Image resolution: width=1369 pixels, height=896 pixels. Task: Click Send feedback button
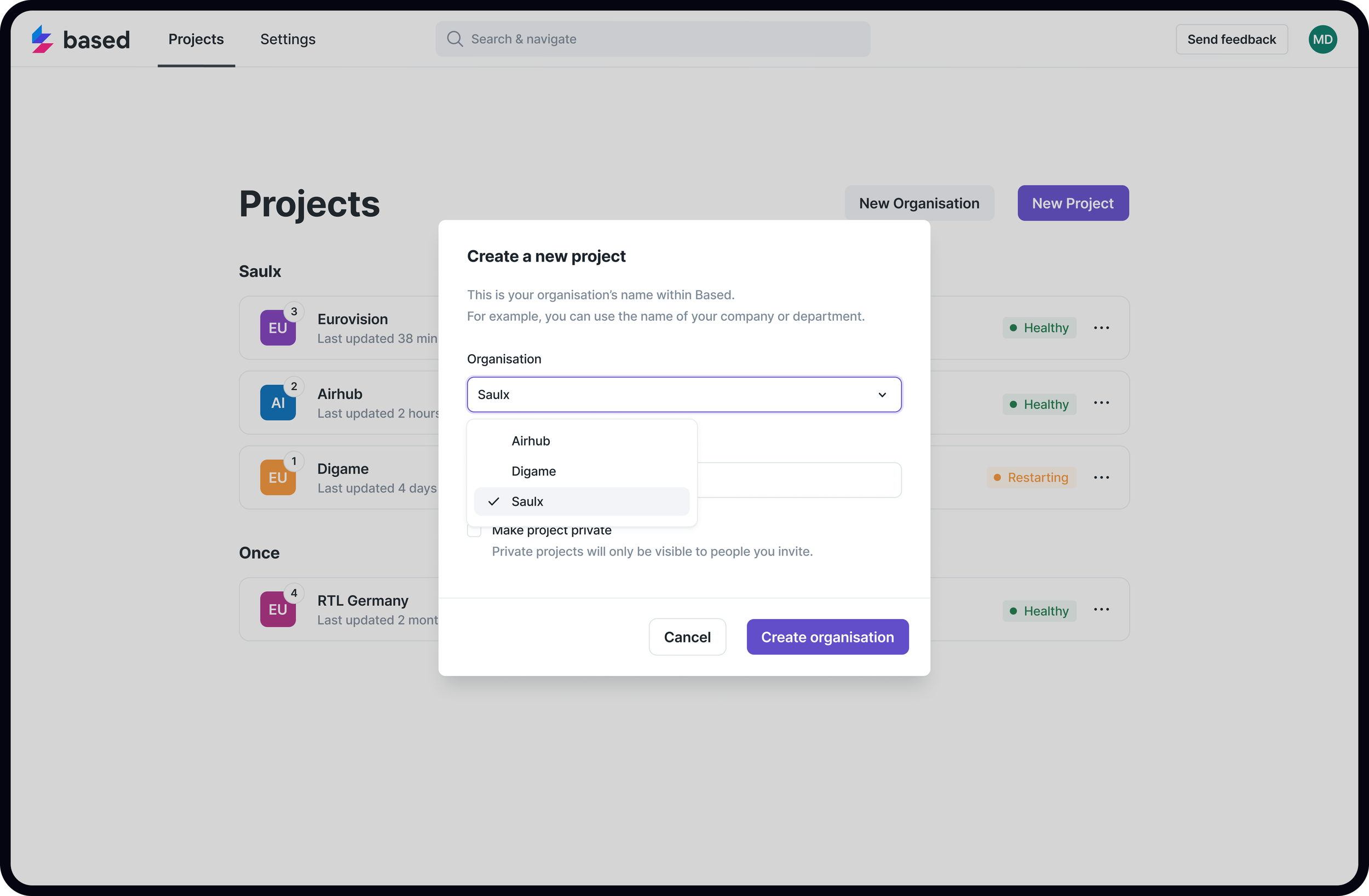[1231, 39]
